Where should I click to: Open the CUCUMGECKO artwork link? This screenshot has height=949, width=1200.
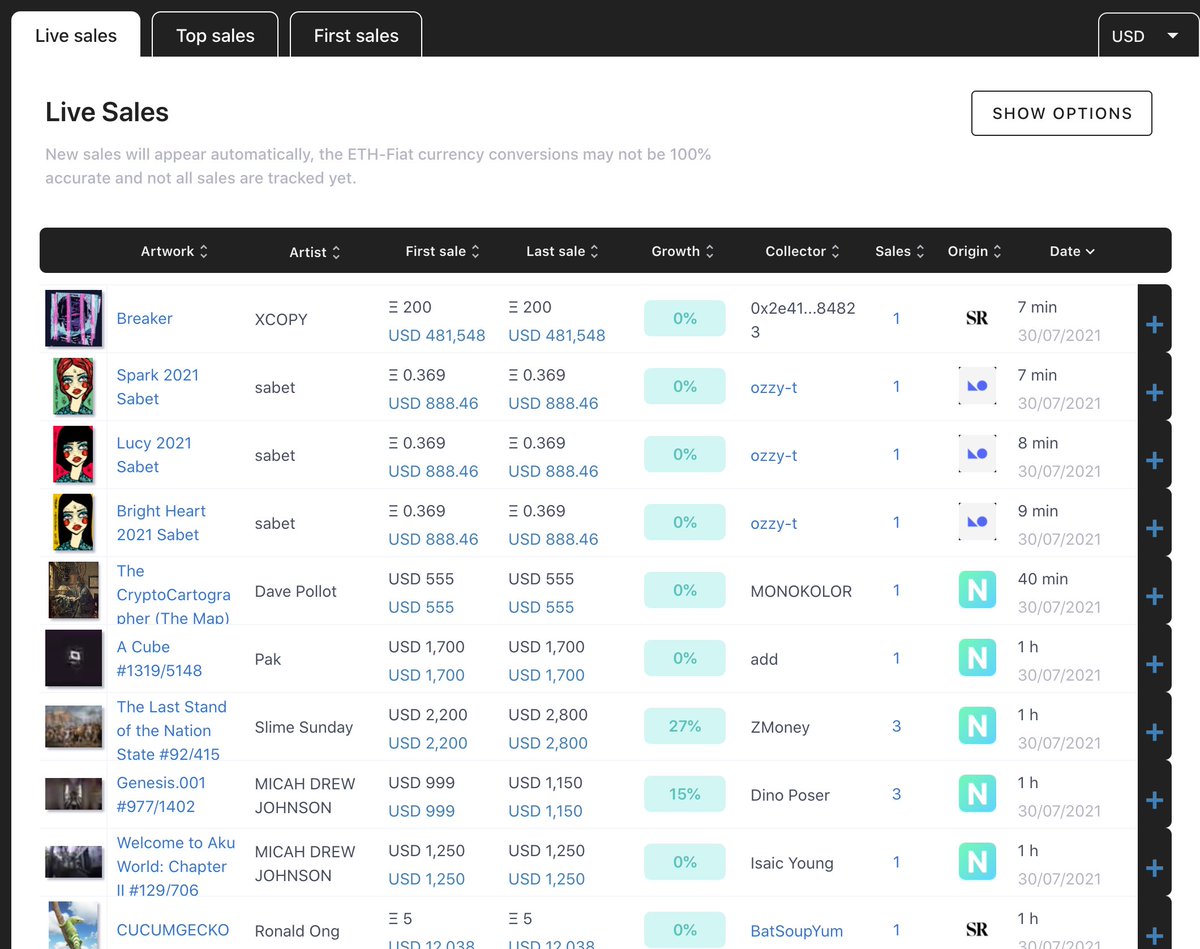tap(173, 930)
